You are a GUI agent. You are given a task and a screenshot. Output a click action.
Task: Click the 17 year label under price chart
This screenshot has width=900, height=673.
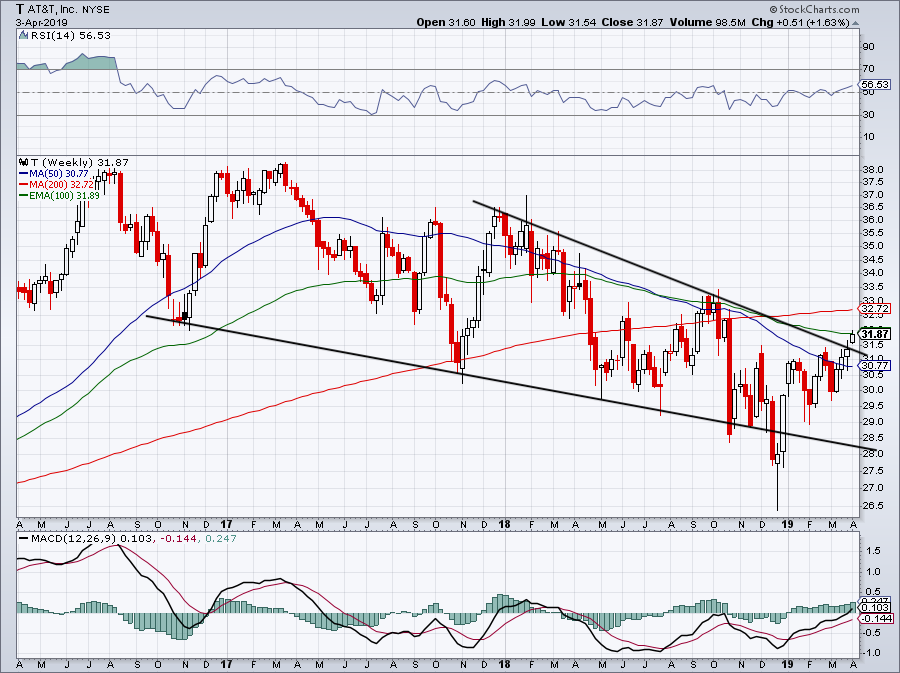(226, 524)
